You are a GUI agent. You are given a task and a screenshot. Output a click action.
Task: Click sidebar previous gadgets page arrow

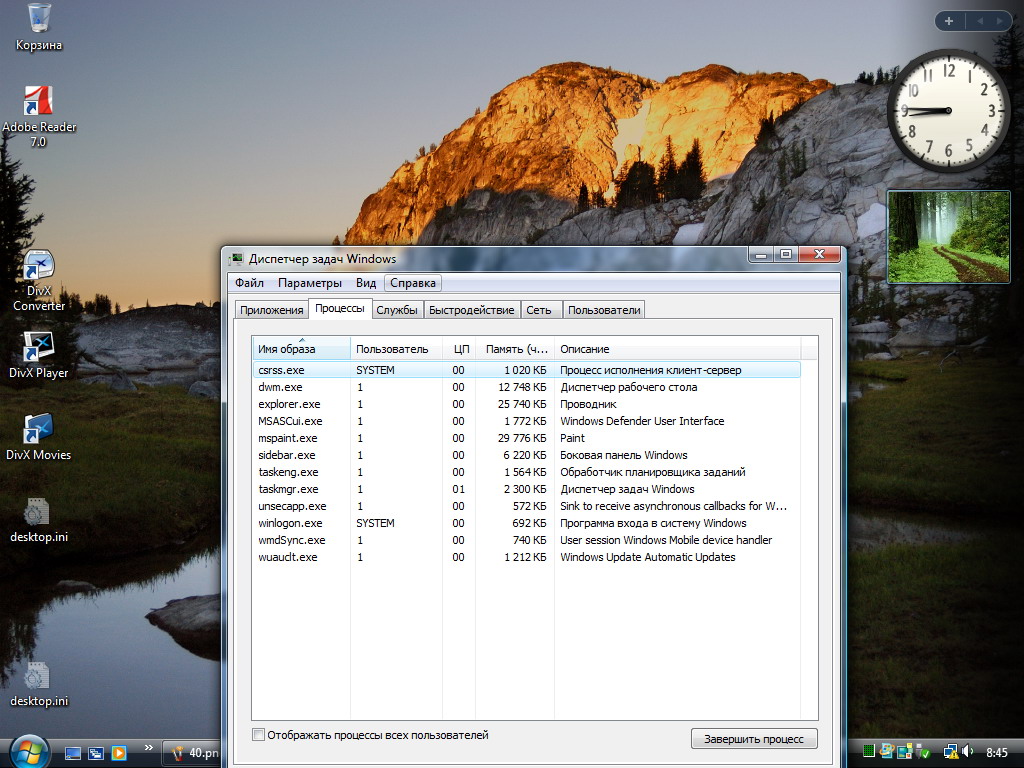980,21
